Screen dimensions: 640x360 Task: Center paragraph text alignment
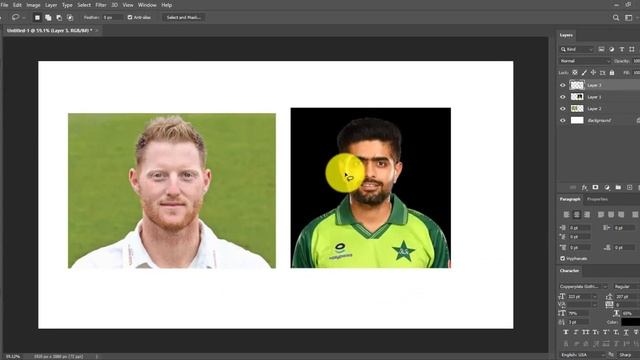[x=576, y=214]
